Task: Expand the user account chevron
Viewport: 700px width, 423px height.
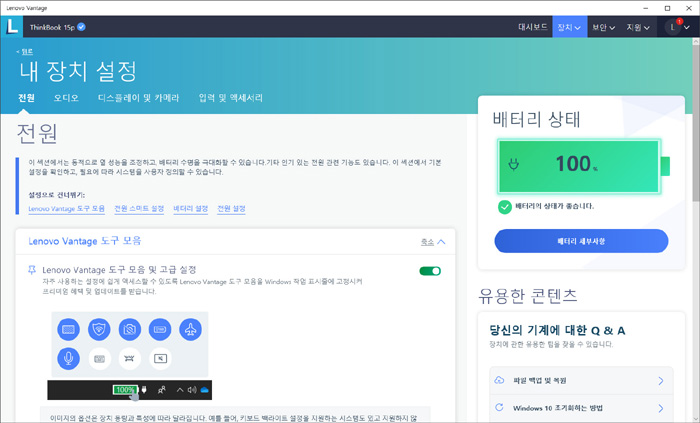Action: coord(687,28)
